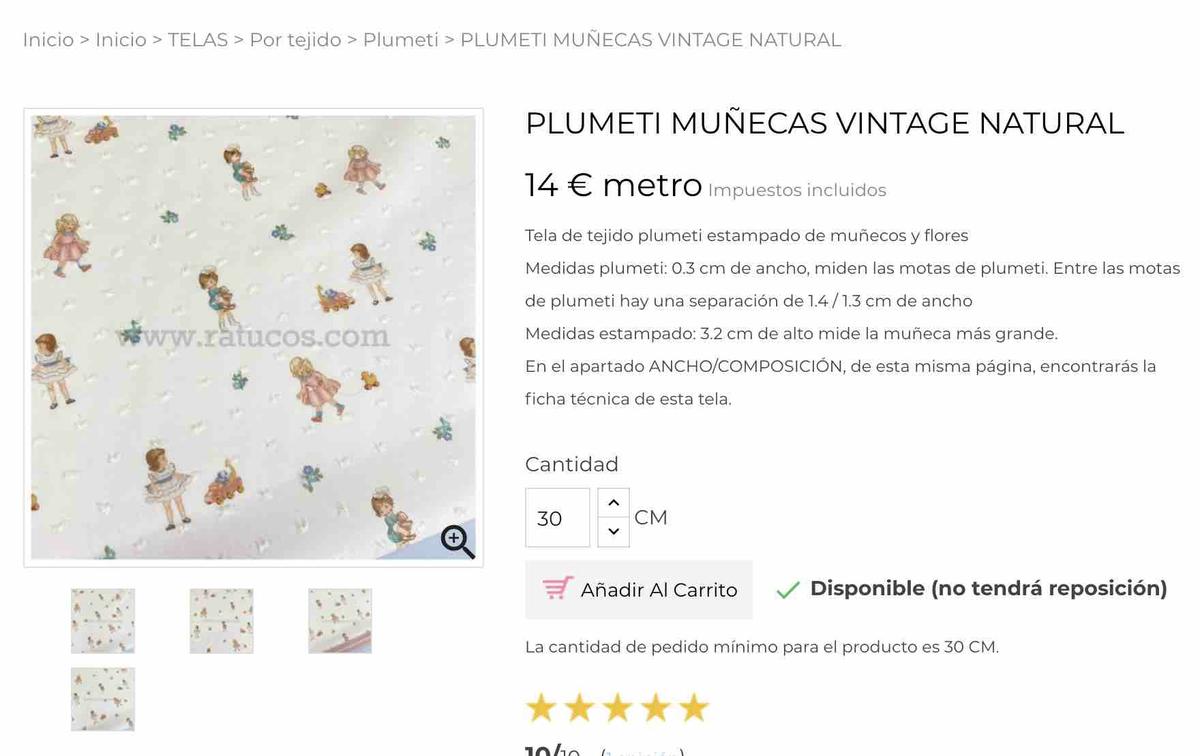The height and width of the screenshot is (756, 1200).
Task: Click the fifth gold rating star
Action: click(693, 707)
